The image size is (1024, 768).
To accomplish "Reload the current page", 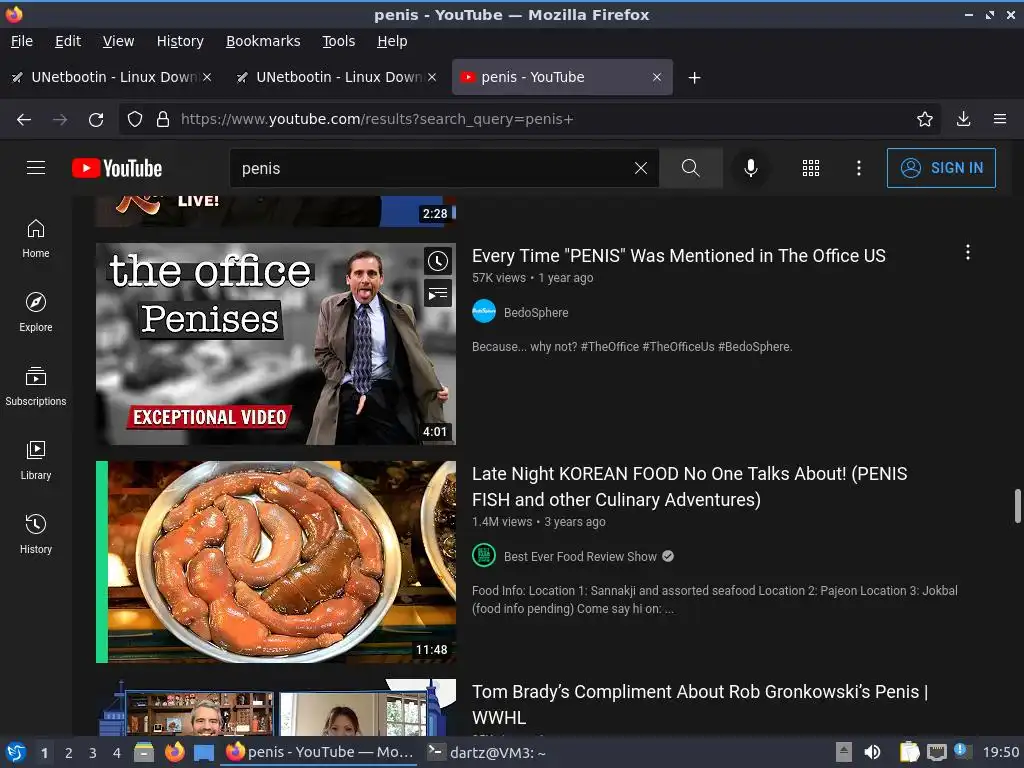I will click(96, 120).
